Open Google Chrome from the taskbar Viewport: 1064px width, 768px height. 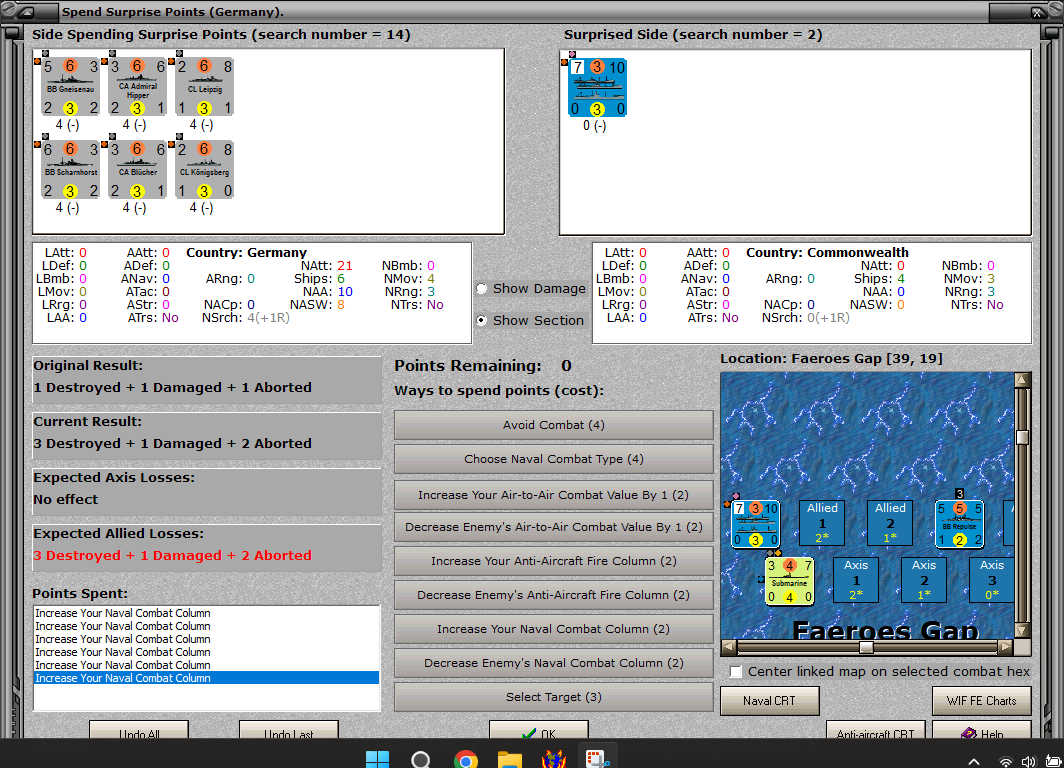[x=466, y=759]
